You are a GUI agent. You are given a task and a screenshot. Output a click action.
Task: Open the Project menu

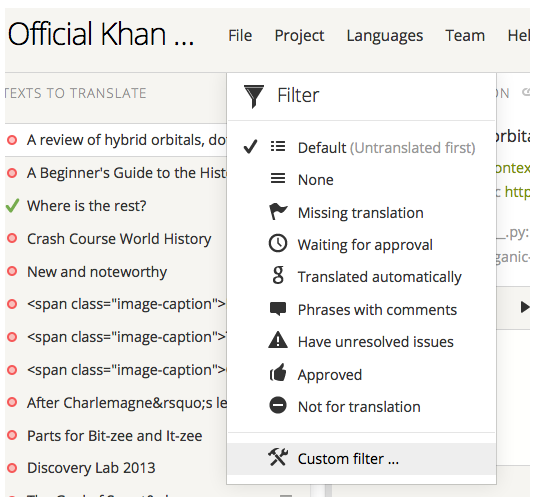[x=299, y=36]
